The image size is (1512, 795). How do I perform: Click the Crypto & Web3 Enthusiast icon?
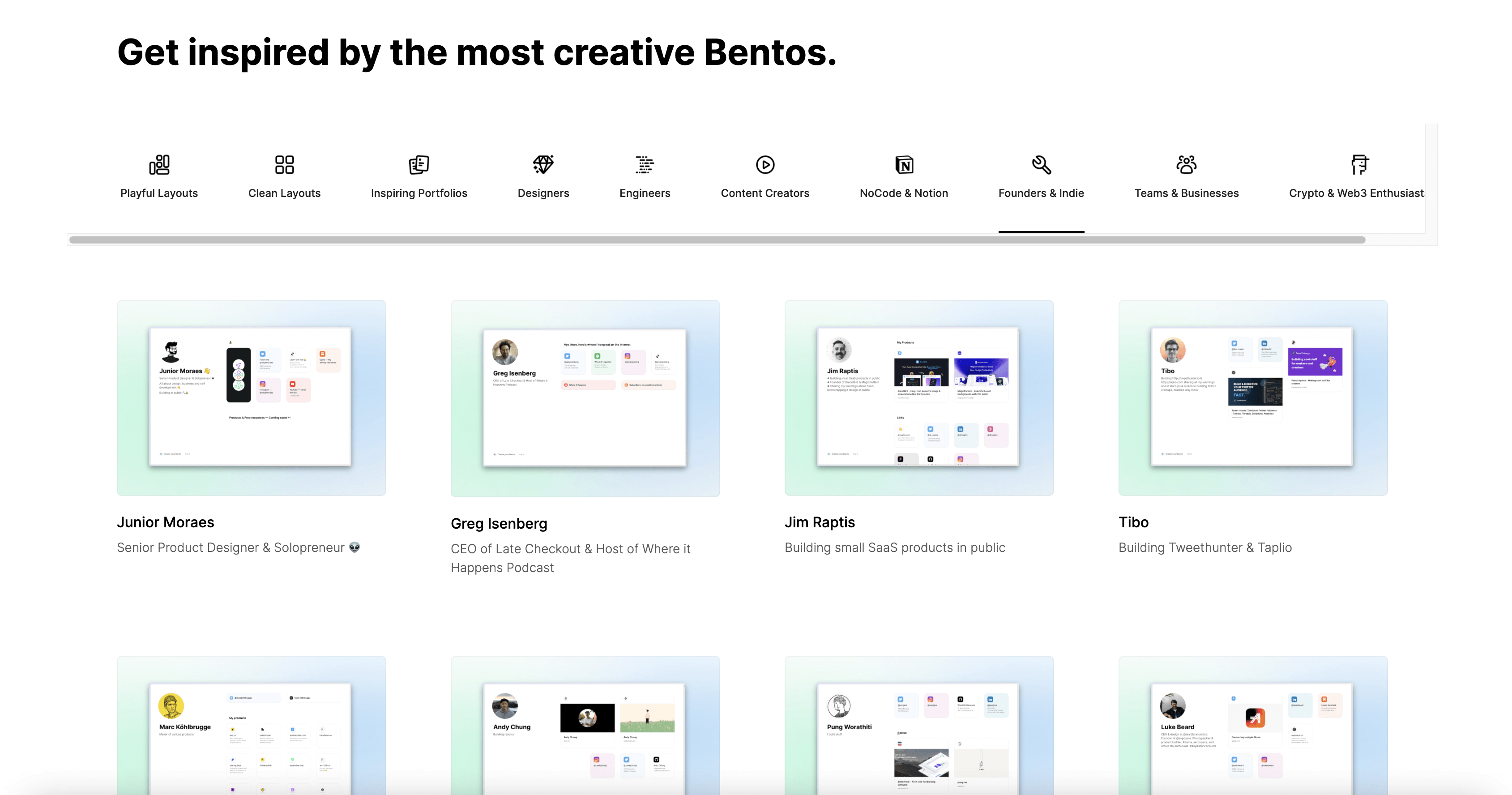point(1359,165)
